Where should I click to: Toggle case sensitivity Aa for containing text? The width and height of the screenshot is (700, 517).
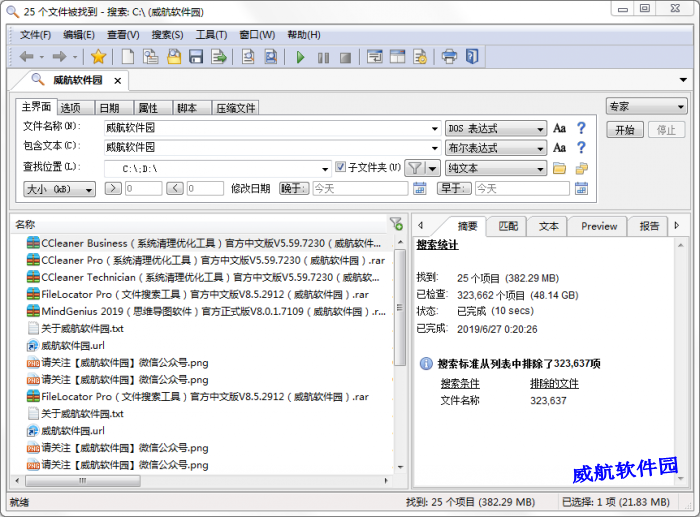(x=559, y=148)
